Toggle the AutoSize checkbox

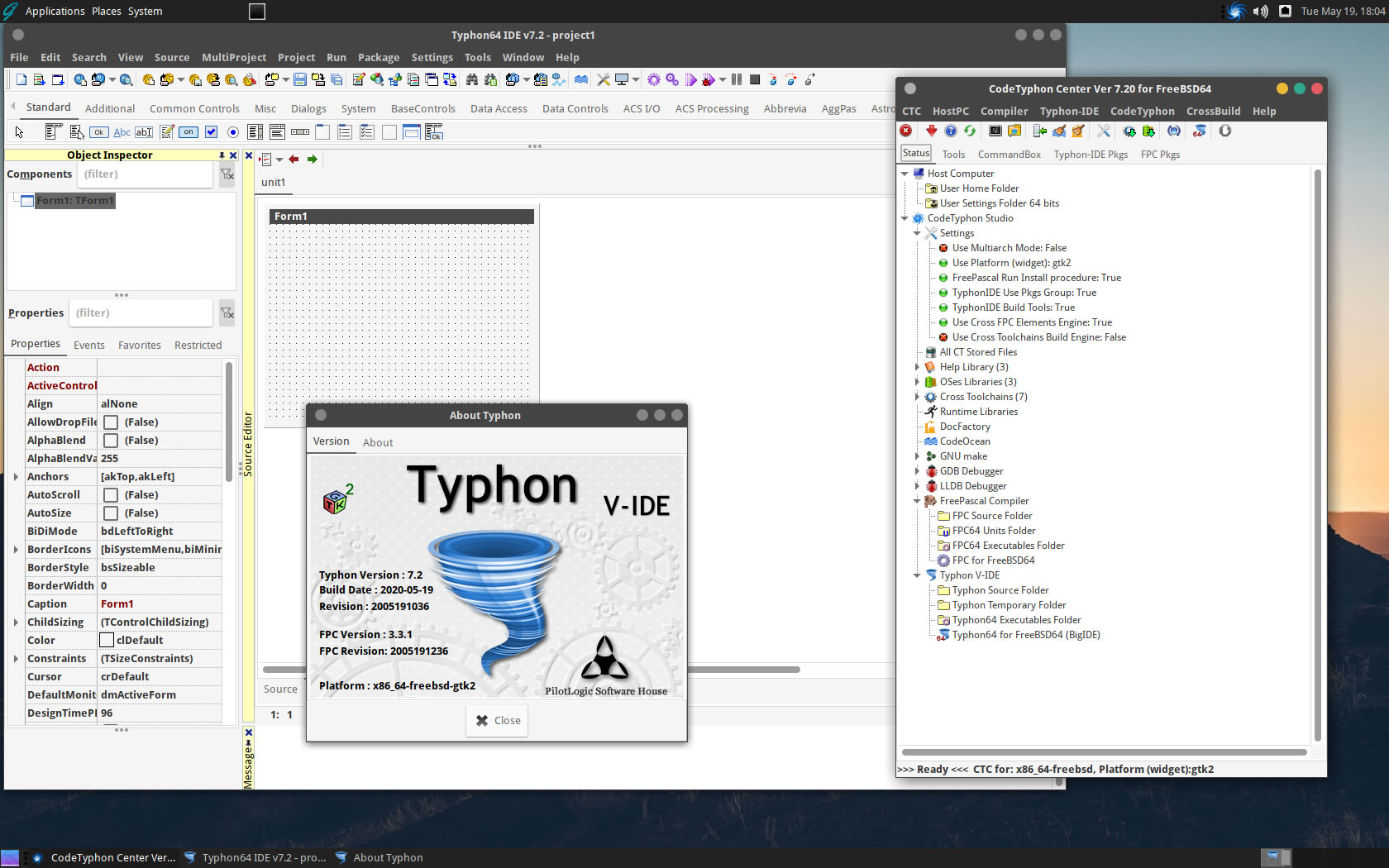pyautogui.click(x=111, y=513)
